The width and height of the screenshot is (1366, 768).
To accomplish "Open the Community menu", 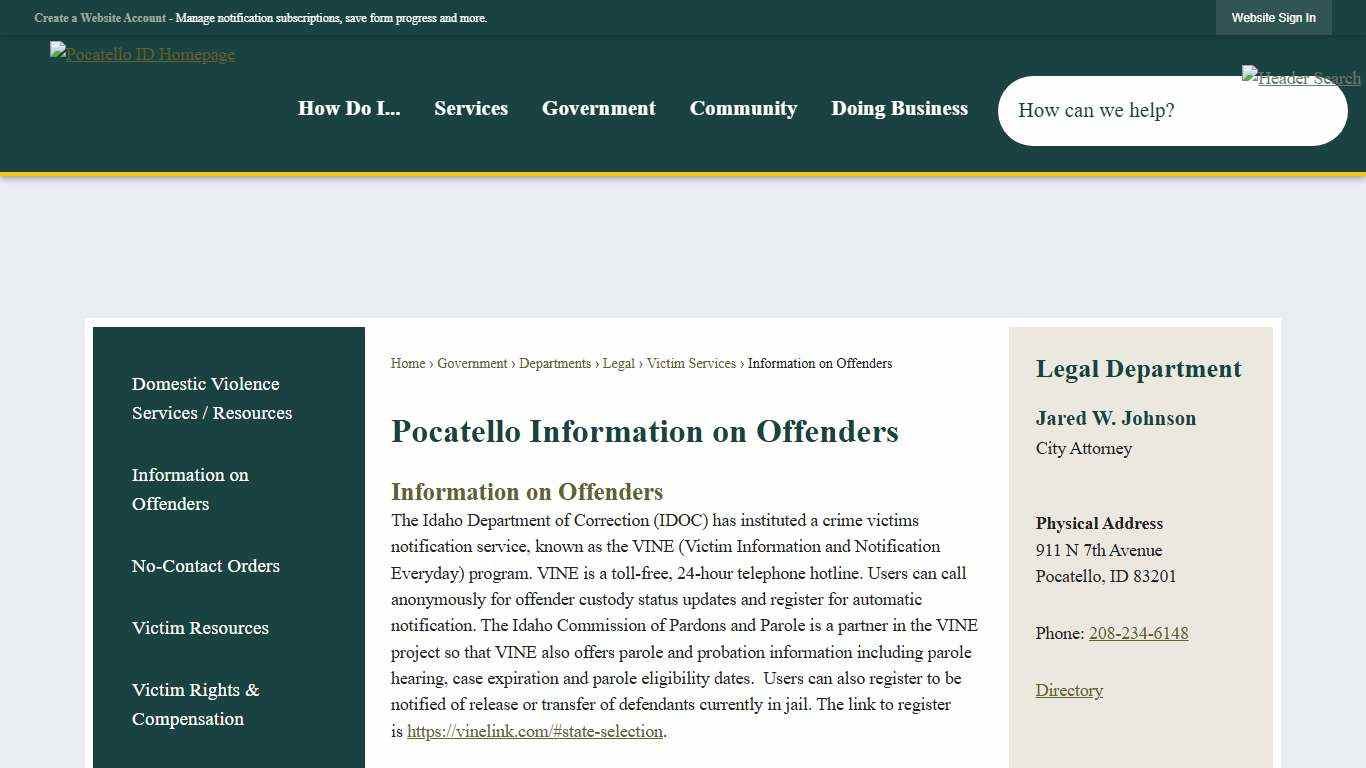I will [x=743, y=108].
